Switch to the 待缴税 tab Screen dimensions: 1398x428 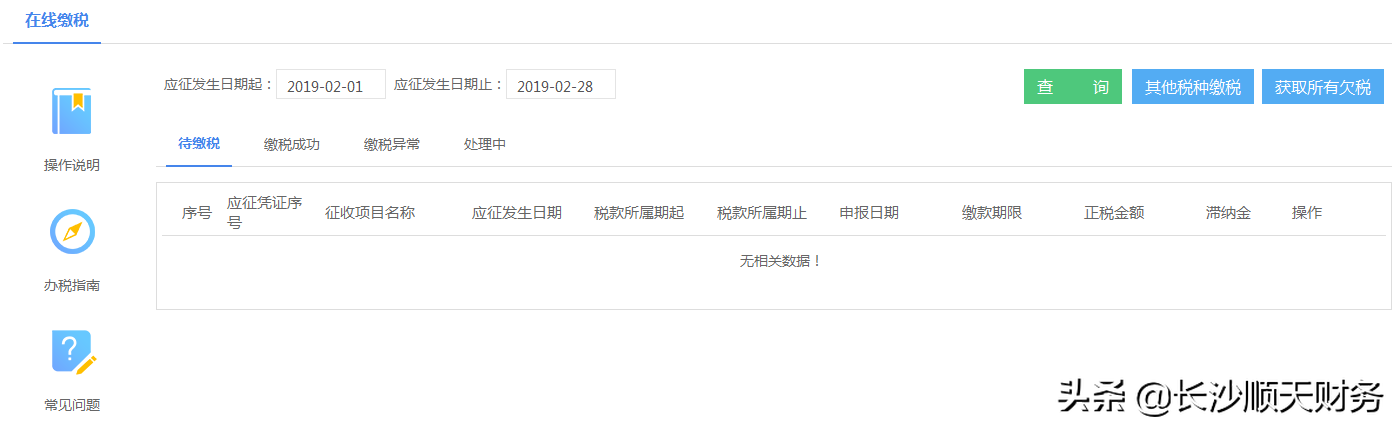tap(199, 144)
